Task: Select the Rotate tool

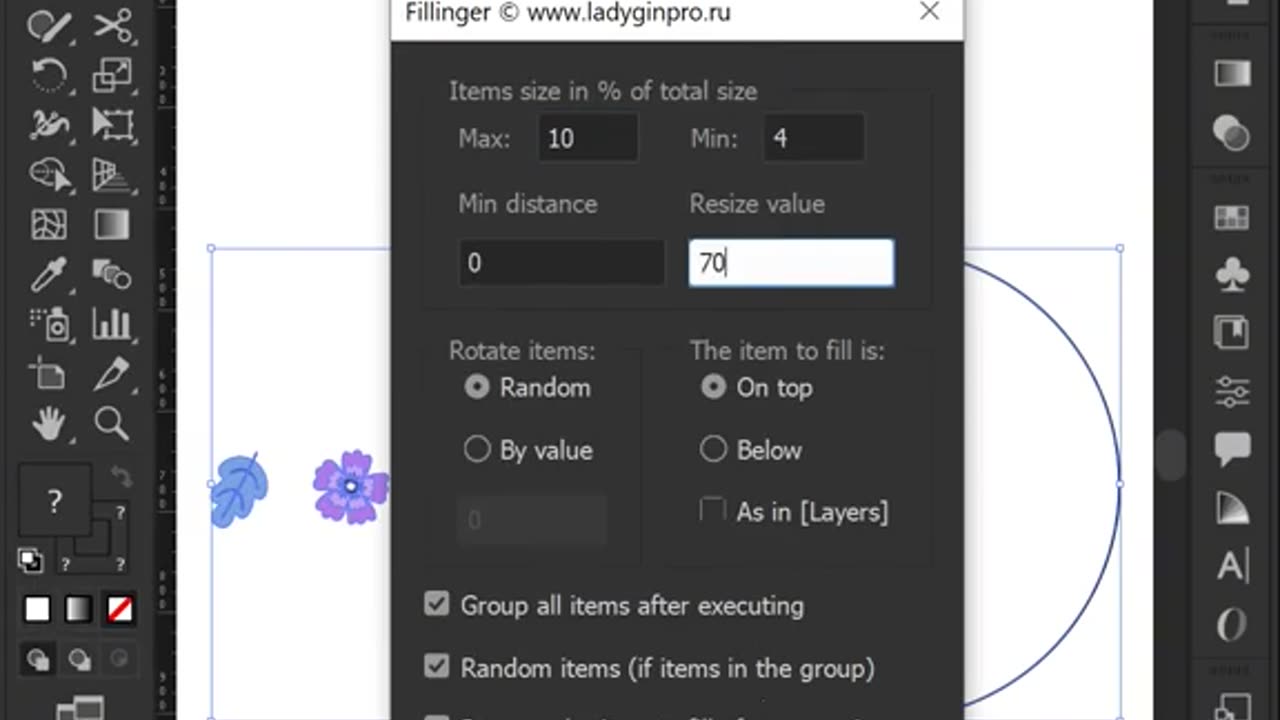Action: click(x=48, y=76)
